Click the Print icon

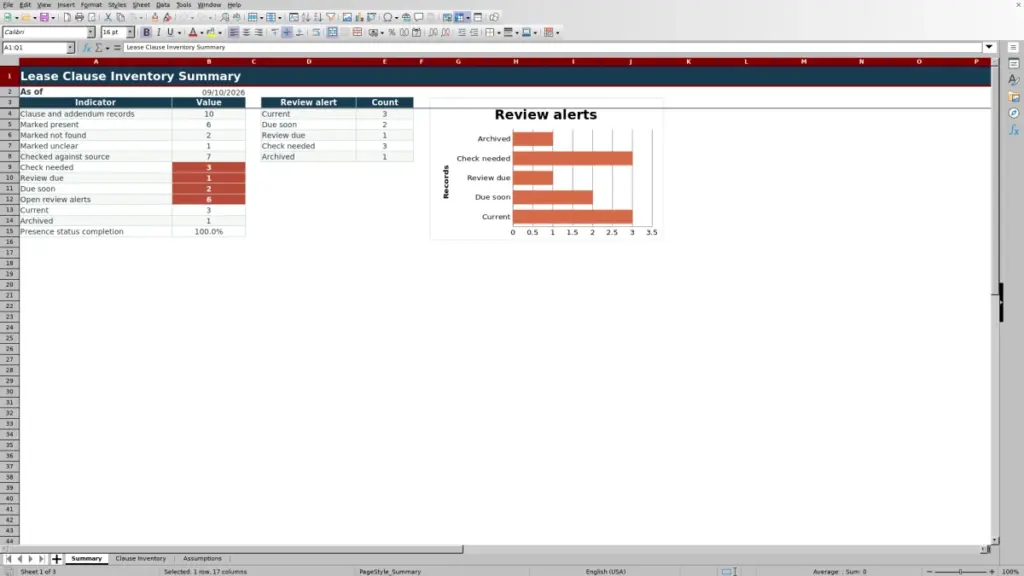pos(79,17)
